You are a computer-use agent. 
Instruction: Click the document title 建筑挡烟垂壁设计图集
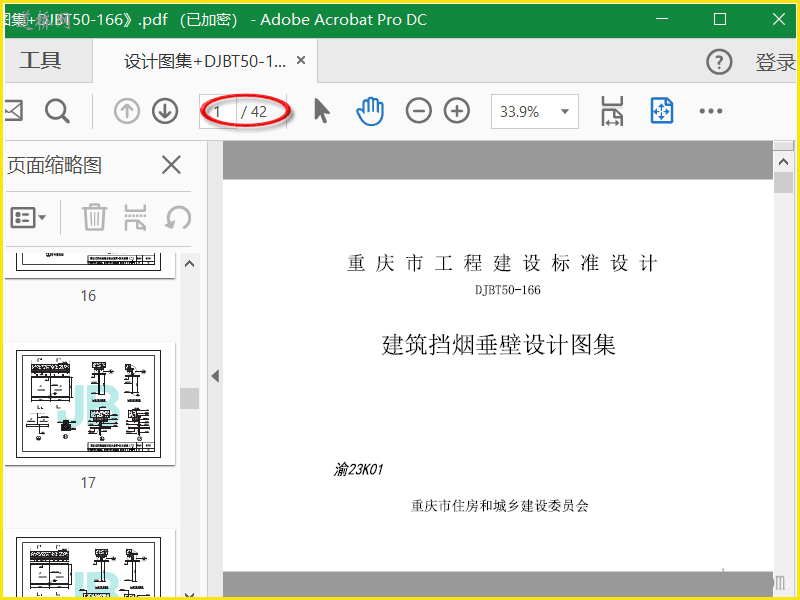click(x=498, y=345)
